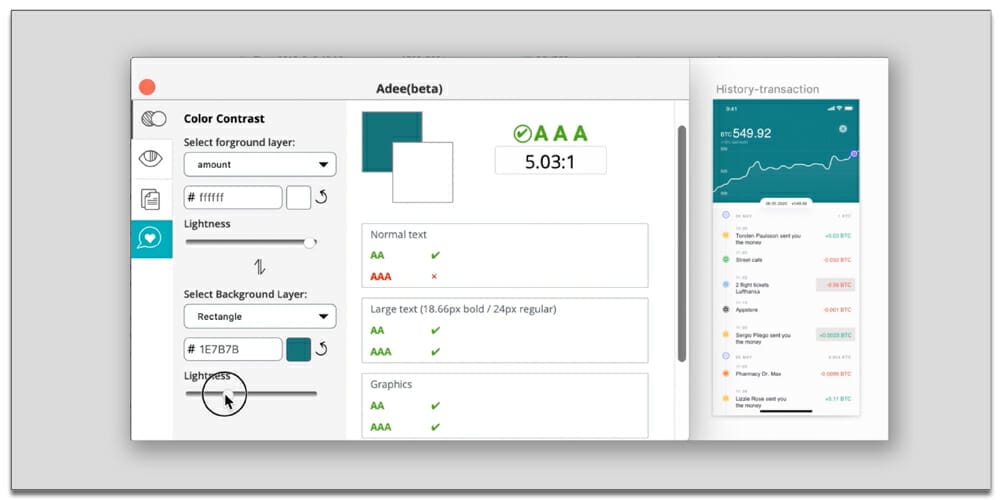Image resolution: width=1000 pixels, height=500 pixels.
Task: Click the vertical scrollbar in Adee panel
Action: 682,244
